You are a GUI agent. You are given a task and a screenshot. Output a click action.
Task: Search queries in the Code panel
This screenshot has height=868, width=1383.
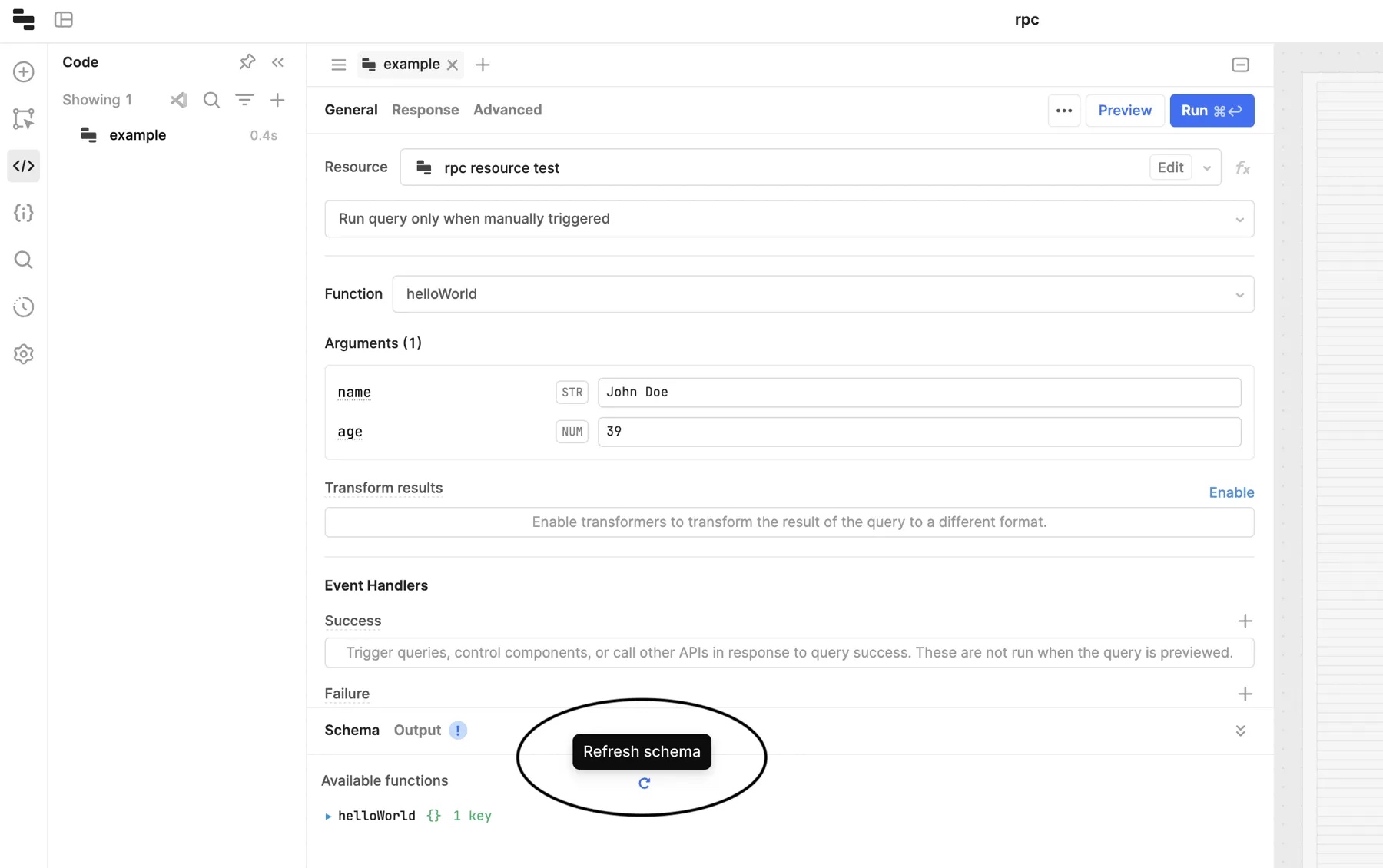[x=211, y=100]
